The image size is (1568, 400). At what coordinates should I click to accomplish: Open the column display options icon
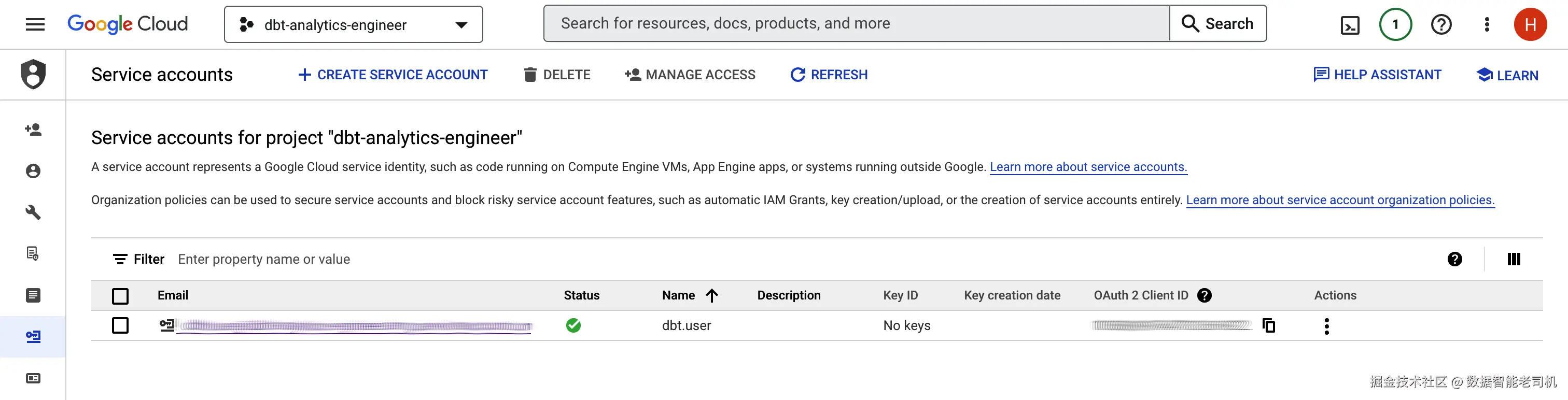(1514, 260)
